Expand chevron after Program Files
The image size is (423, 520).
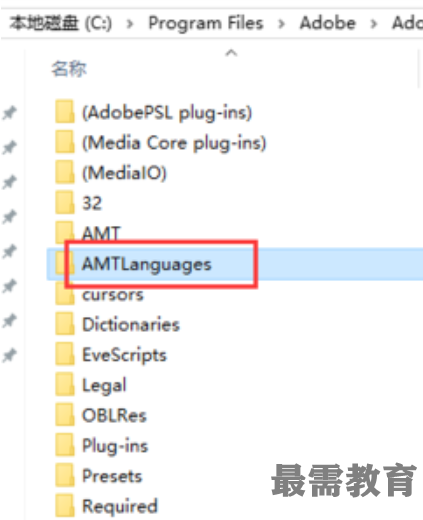282,24
